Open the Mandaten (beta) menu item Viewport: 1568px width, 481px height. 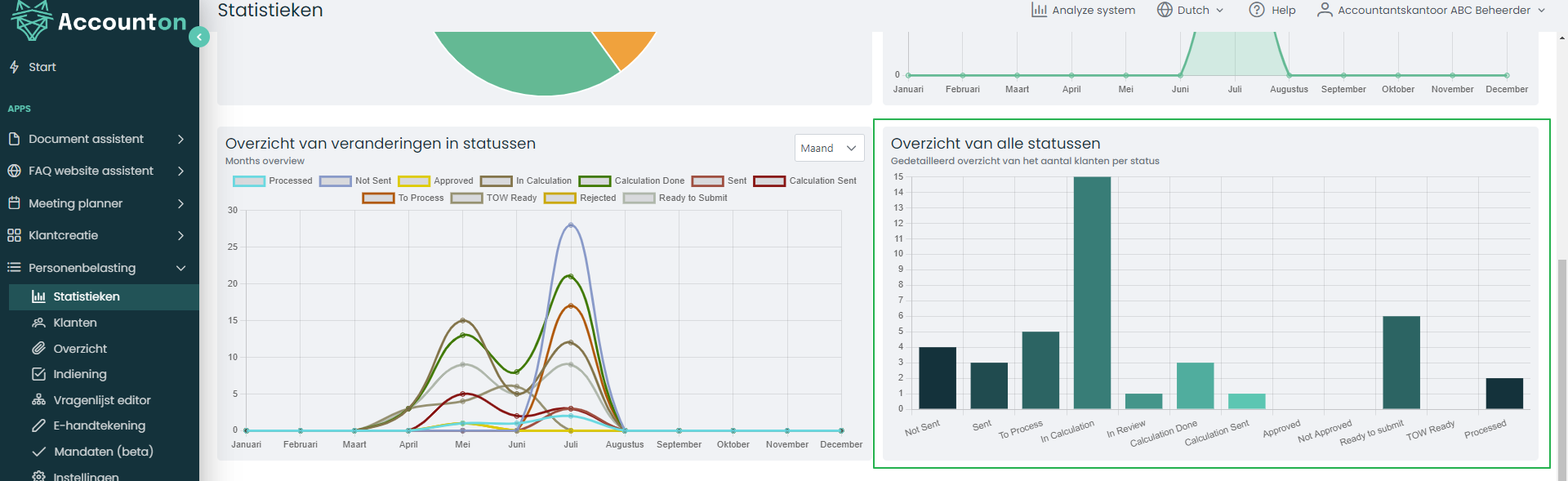pyautogui.click(x=104, y=452)
